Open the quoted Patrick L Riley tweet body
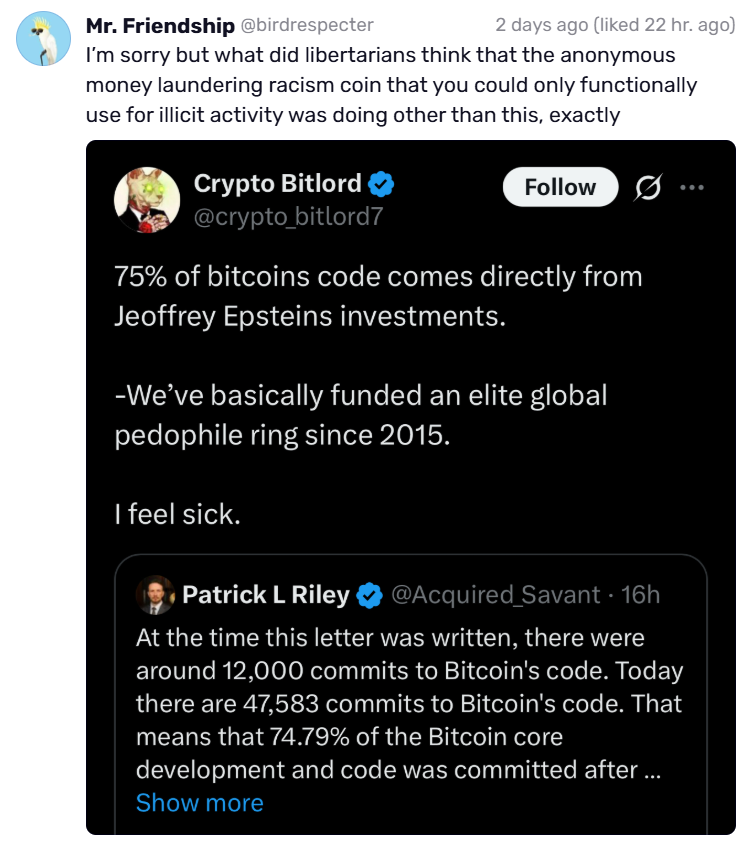Viewport: 755px width, 845px height. tap(410, 704)
